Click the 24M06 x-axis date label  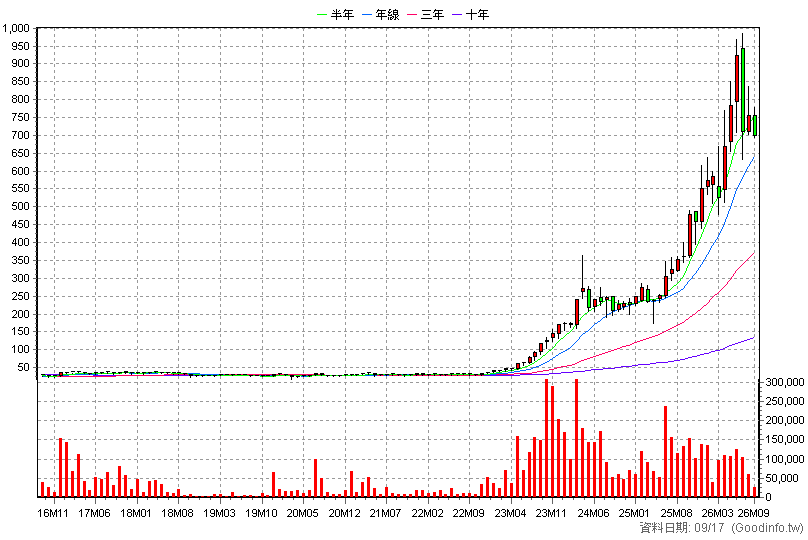(593, 513)
